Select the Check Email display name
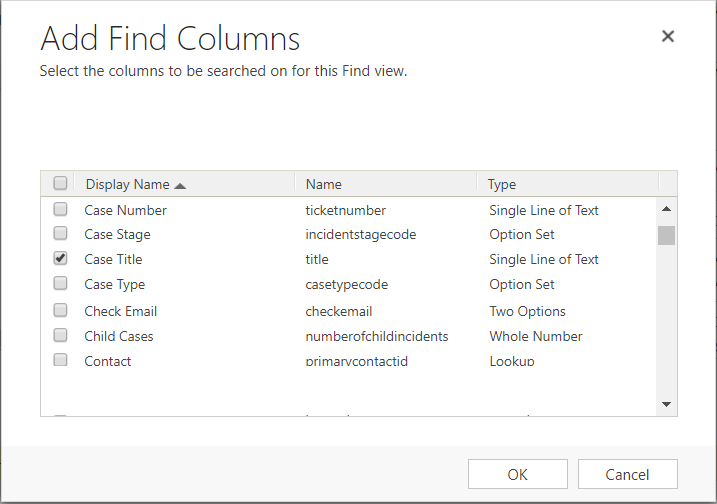 (121, 311)
